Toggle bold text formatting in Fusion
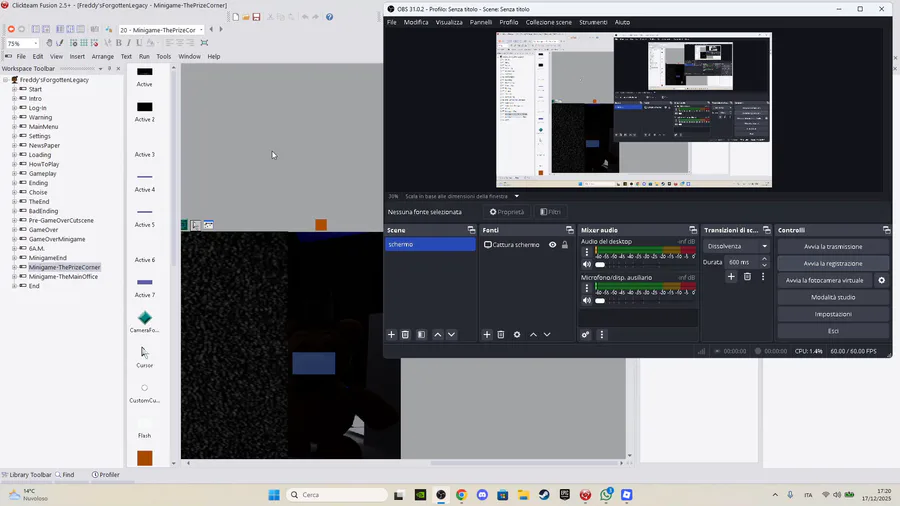Image resolution: width=900 pixels, height=506 pixels. [x=119, y=43]
